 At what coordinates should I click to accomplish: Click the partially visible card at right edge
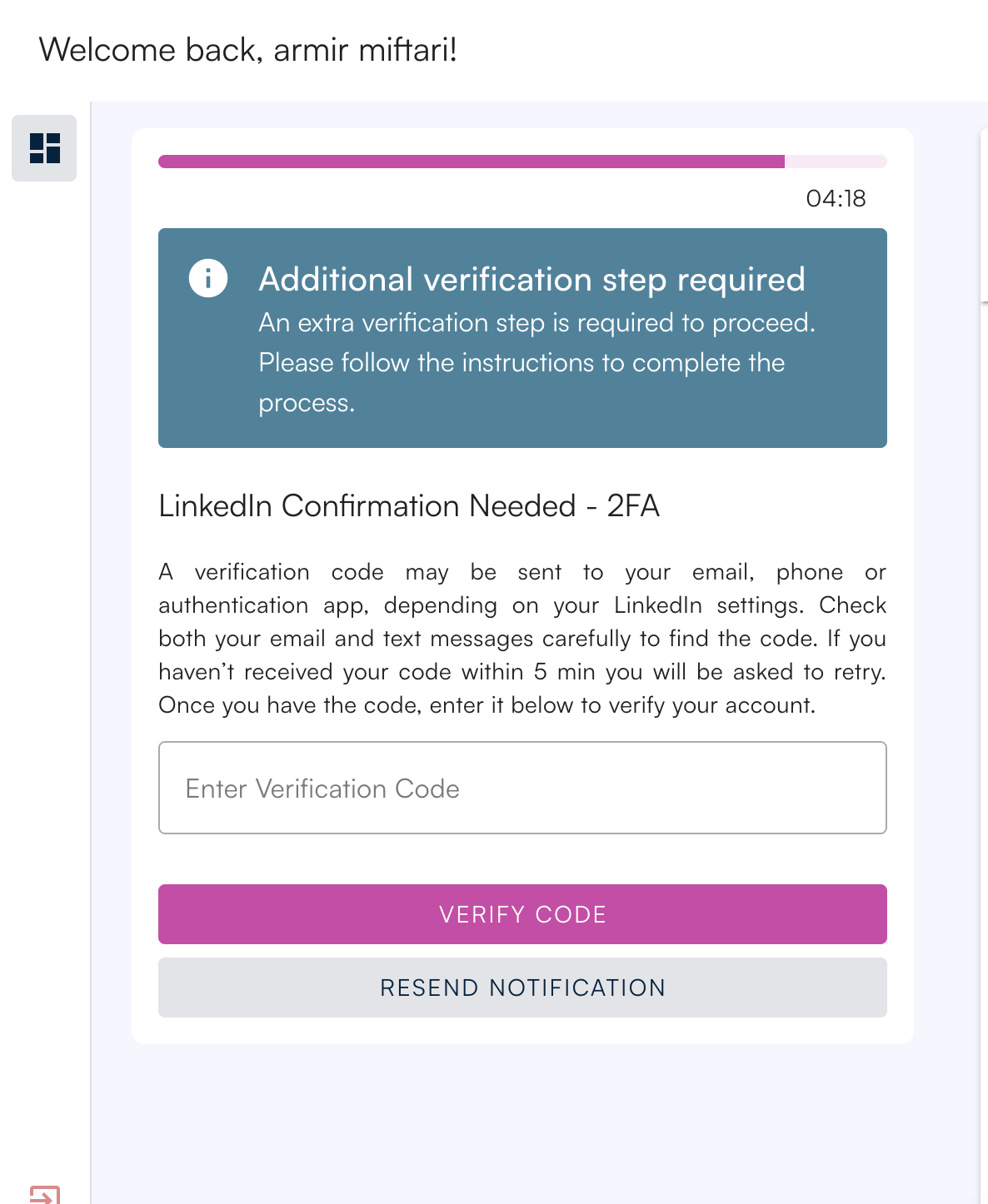984,216
